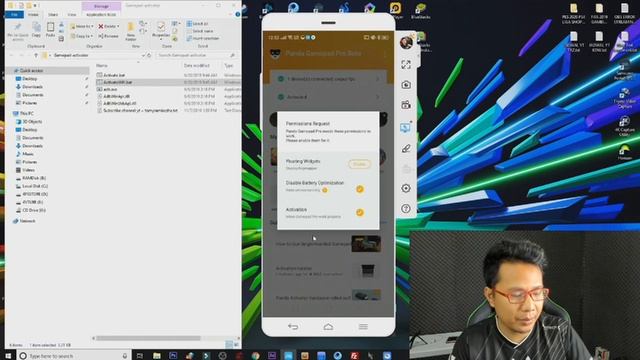Viewport: 640px width, 360px height.
Task: Open the three-dot menu in Panda Gamepad header
Action: point(384,54)
